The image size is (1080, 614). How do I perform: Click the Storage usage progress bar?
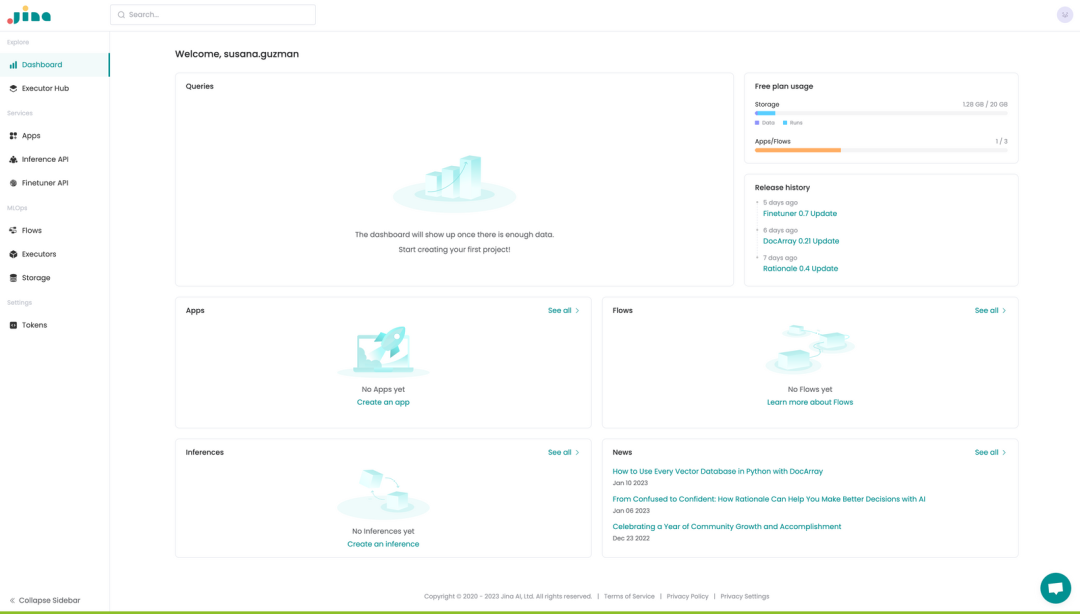coord(881,113)
